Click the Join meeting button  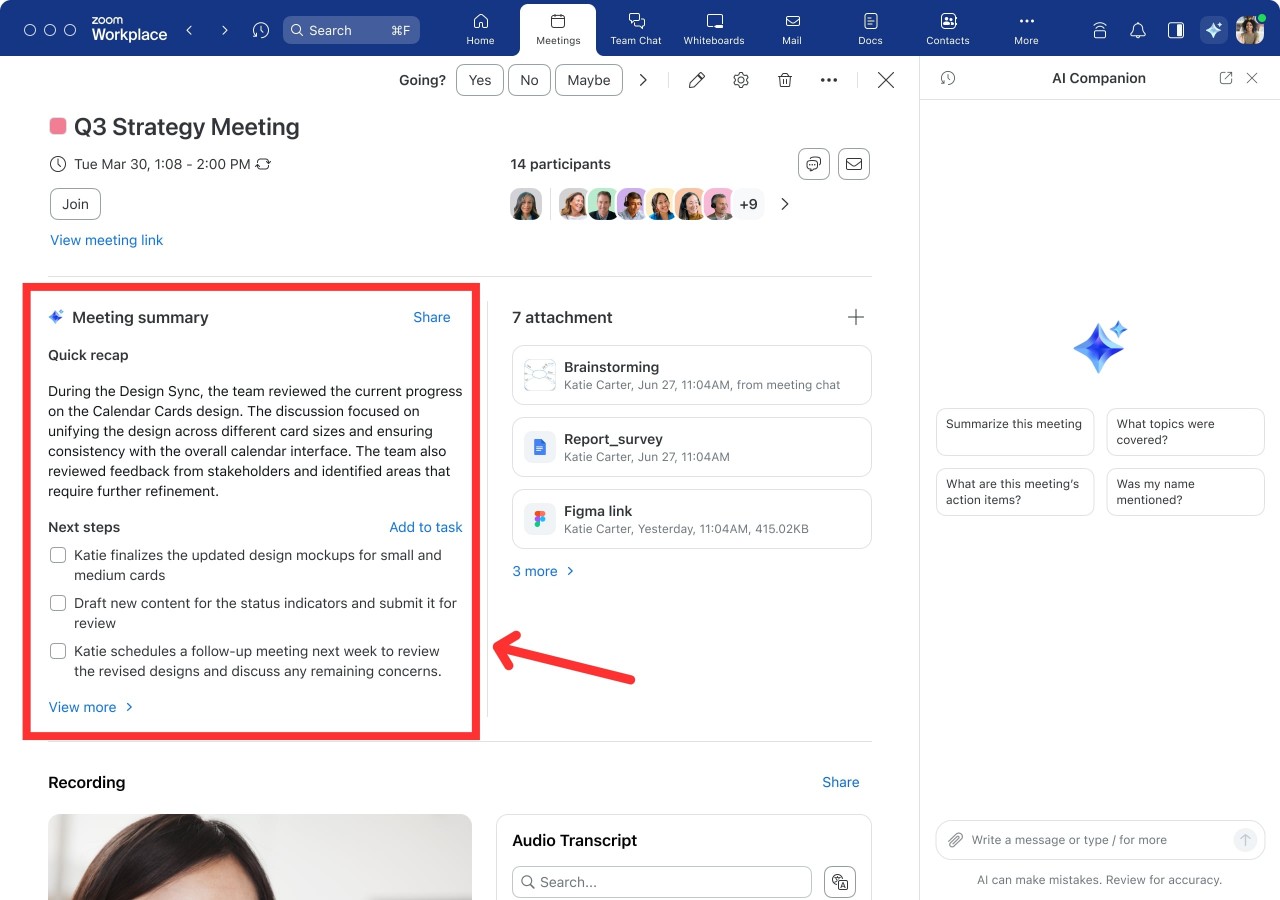tap(75, 204)
